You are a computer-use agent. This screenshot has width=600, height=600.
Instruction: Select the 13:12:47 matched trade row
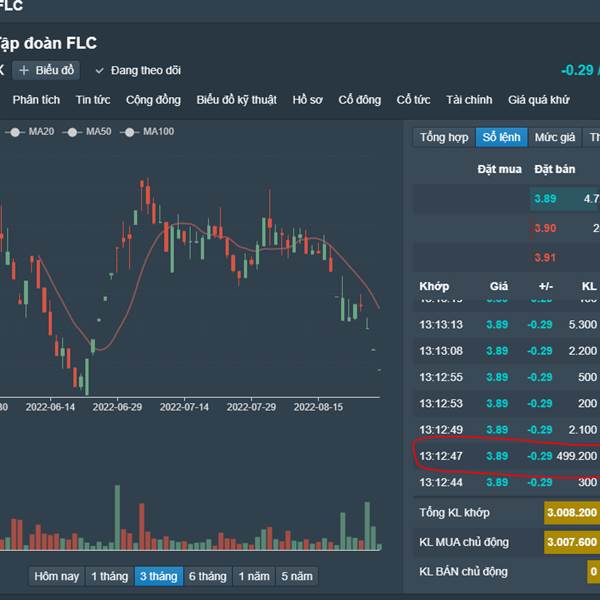tap(507, 456)
